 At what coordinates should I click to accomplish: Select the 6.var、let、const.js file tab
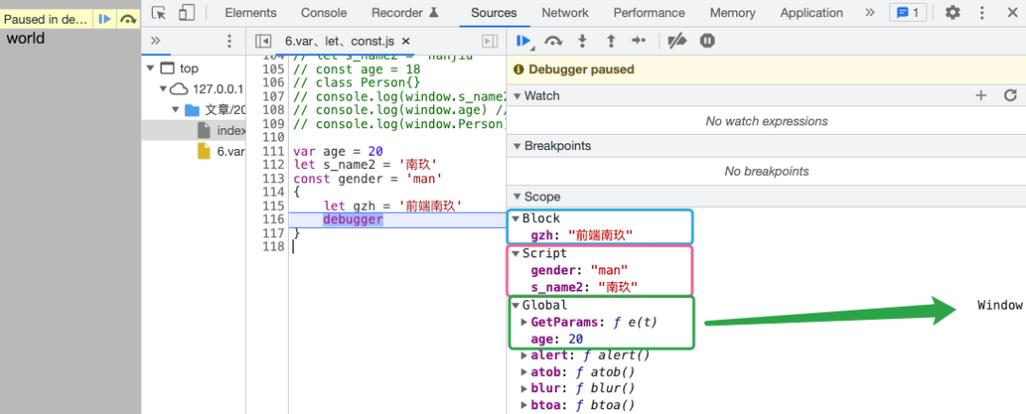(x=340, y=41)
